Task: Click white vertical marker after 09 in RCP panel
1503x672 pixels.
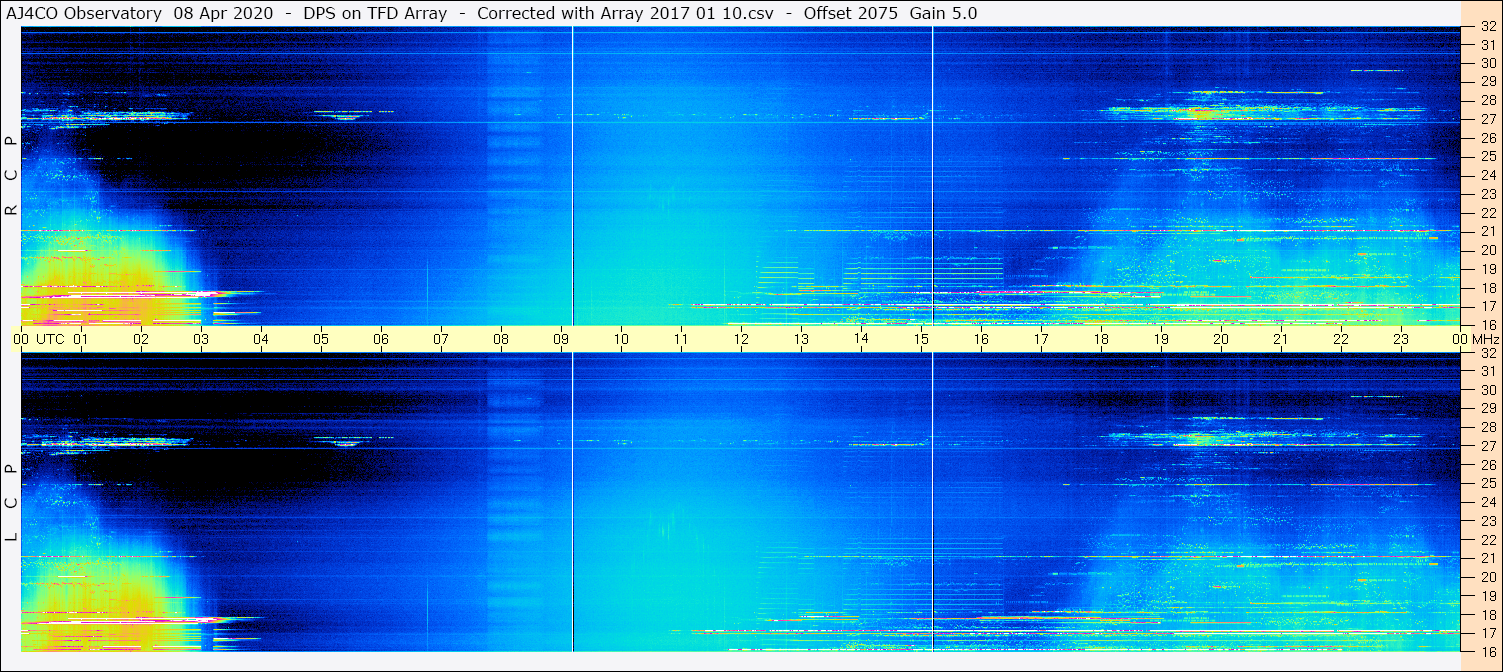Action: click(x=572, y=176)
